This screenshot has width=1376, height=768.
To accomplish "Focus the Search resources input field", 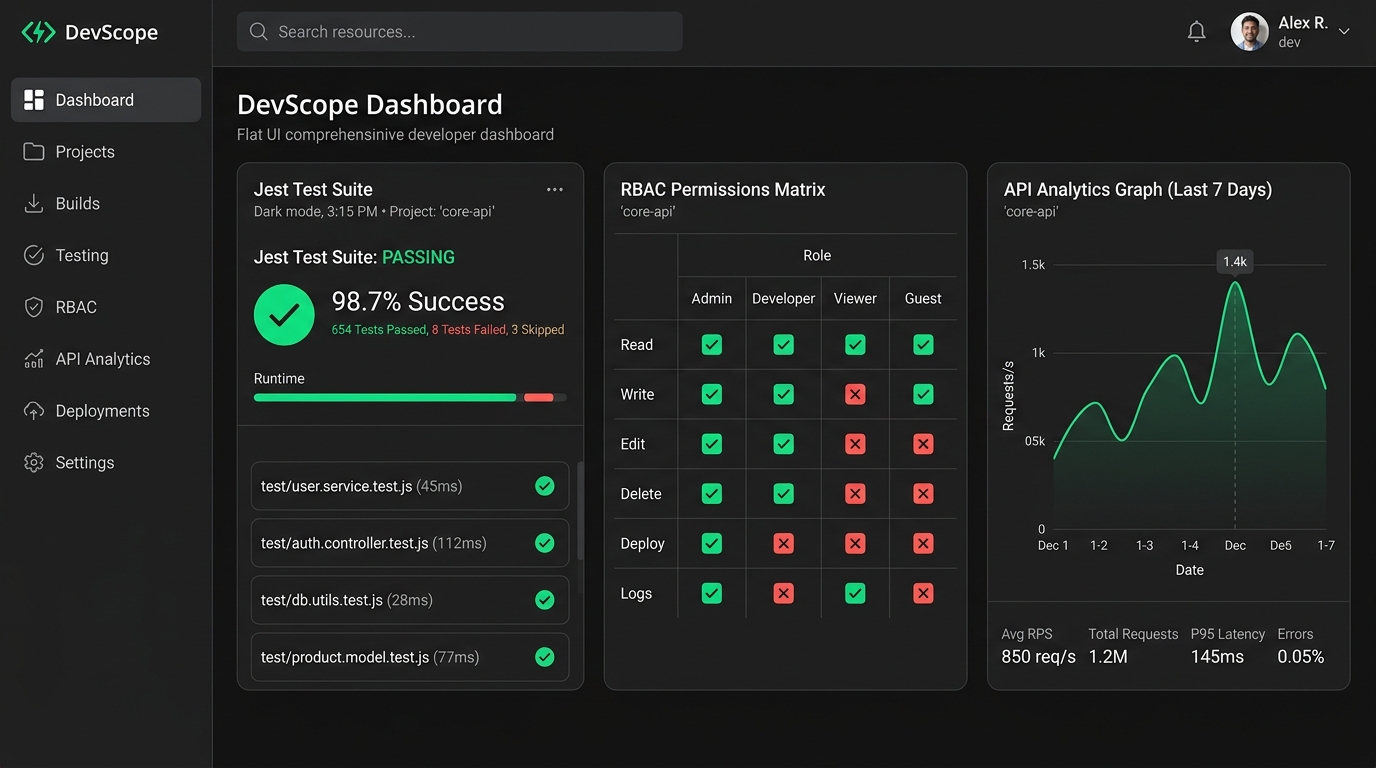I will pyautogui.click(x=460, y=32).
